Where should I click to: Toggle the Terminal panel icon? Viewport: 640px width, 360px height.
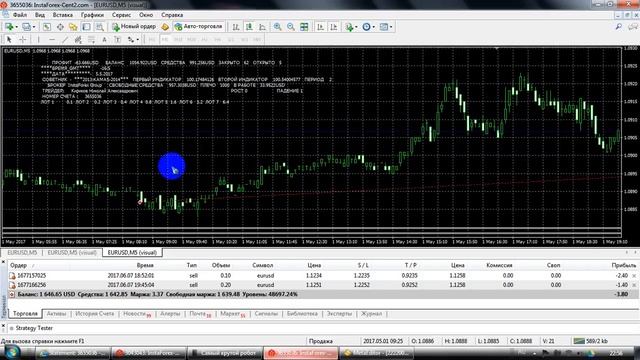click(x=86, y=27)
